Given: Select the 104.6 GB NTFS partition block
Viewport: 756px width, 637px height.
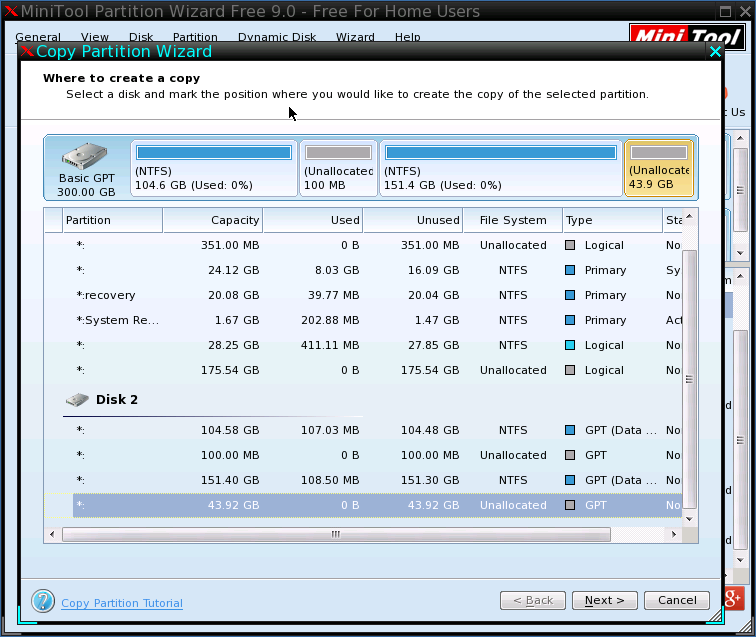Looking at the screenshot, I should (214, 168).
